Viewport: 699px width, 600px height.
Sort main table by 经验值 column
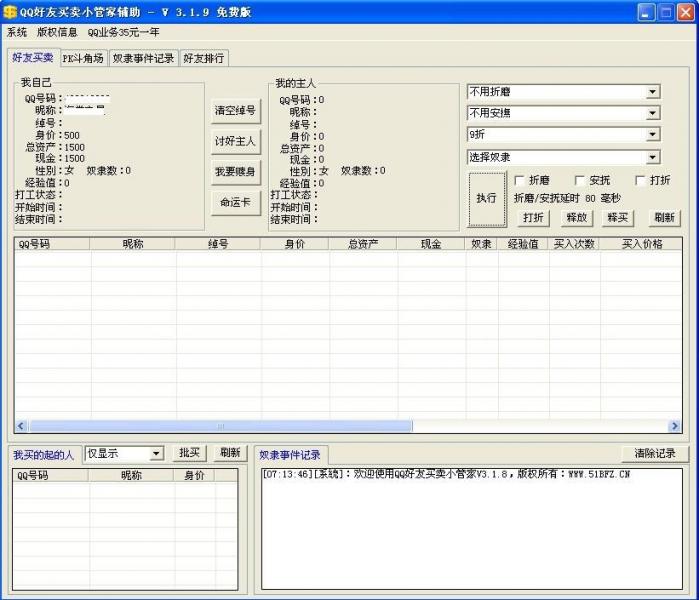pos(523,244)
